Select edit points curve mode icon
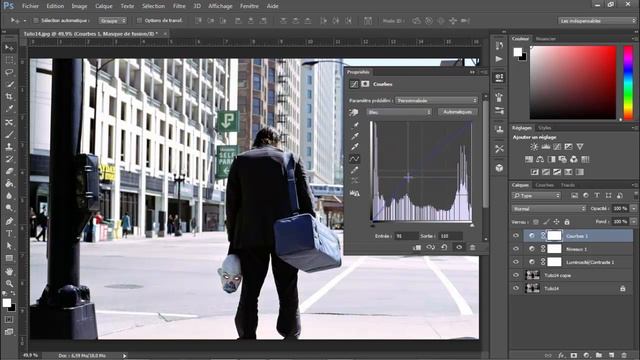This screenshot has height=360, width=640. [x=354, y=159]
